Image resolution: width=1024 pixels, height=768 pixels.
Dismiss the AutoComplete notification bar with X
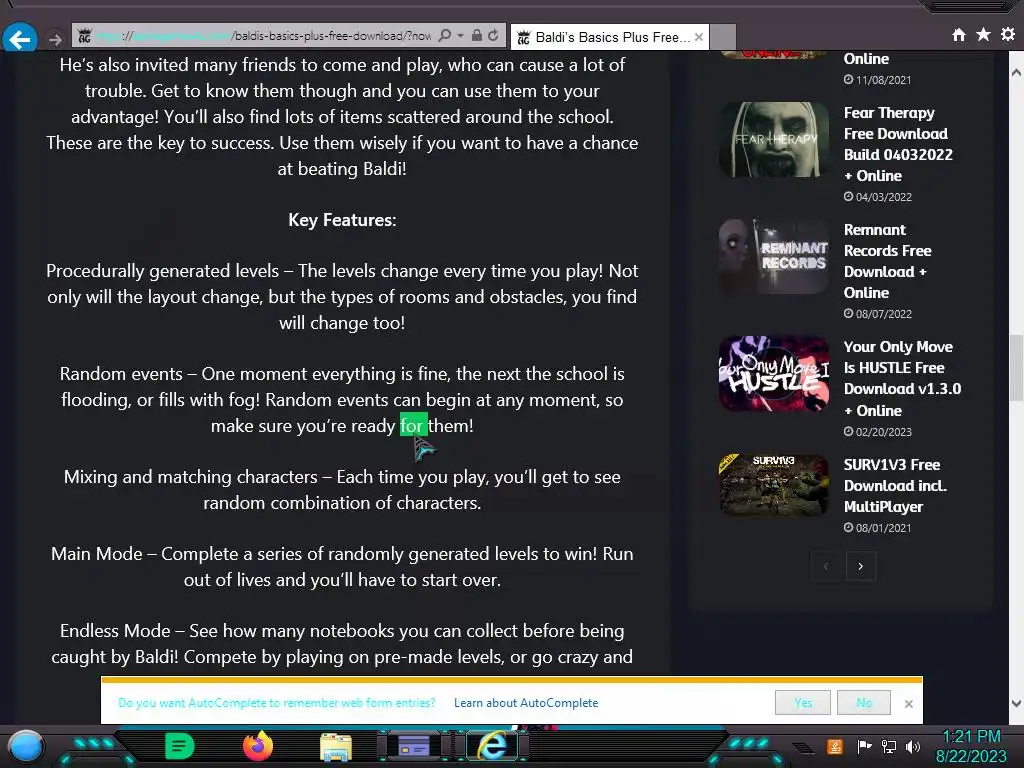908,704
